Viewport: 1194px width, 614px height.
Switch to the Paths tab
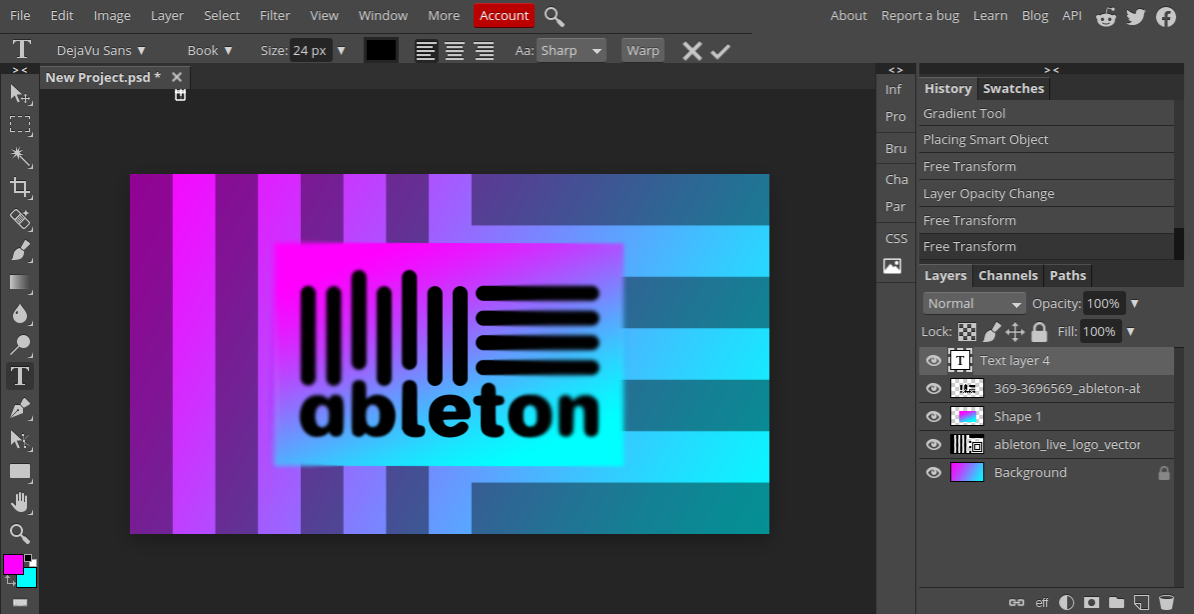[1068, 276]
